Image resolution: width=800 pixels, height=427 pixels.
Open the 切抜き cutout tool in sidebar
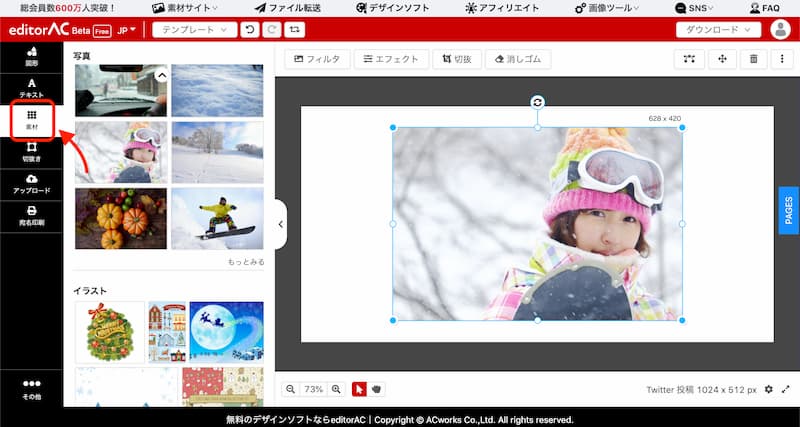[32, 153]
